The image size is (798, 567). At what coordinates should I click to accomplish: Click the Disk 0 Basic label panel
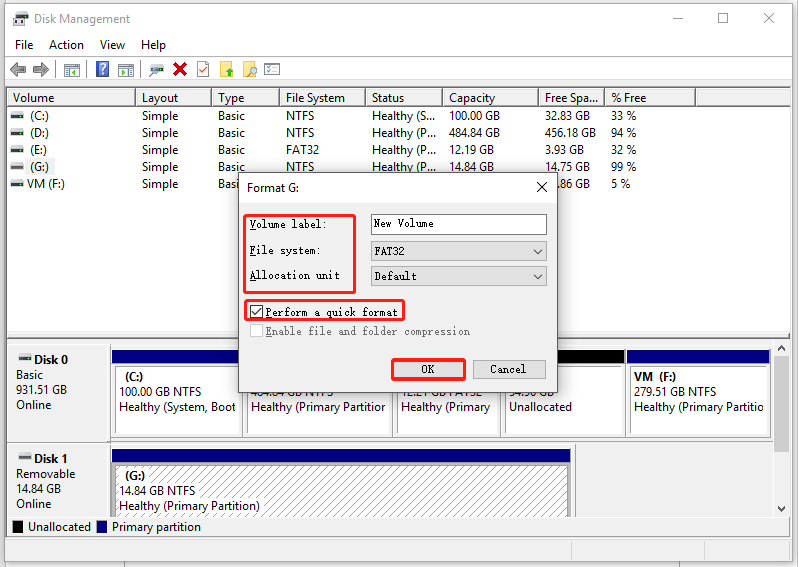[59, 392]
